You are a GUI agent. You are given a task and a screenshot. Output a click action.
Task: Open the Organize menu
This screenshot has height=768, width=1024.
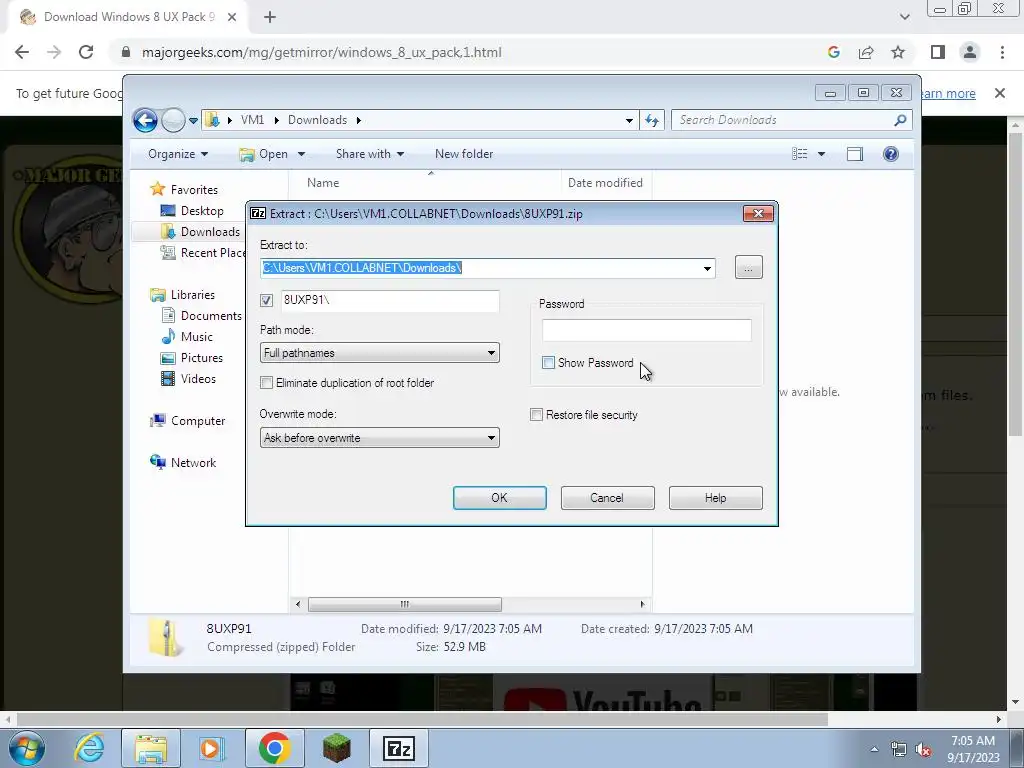178,154
